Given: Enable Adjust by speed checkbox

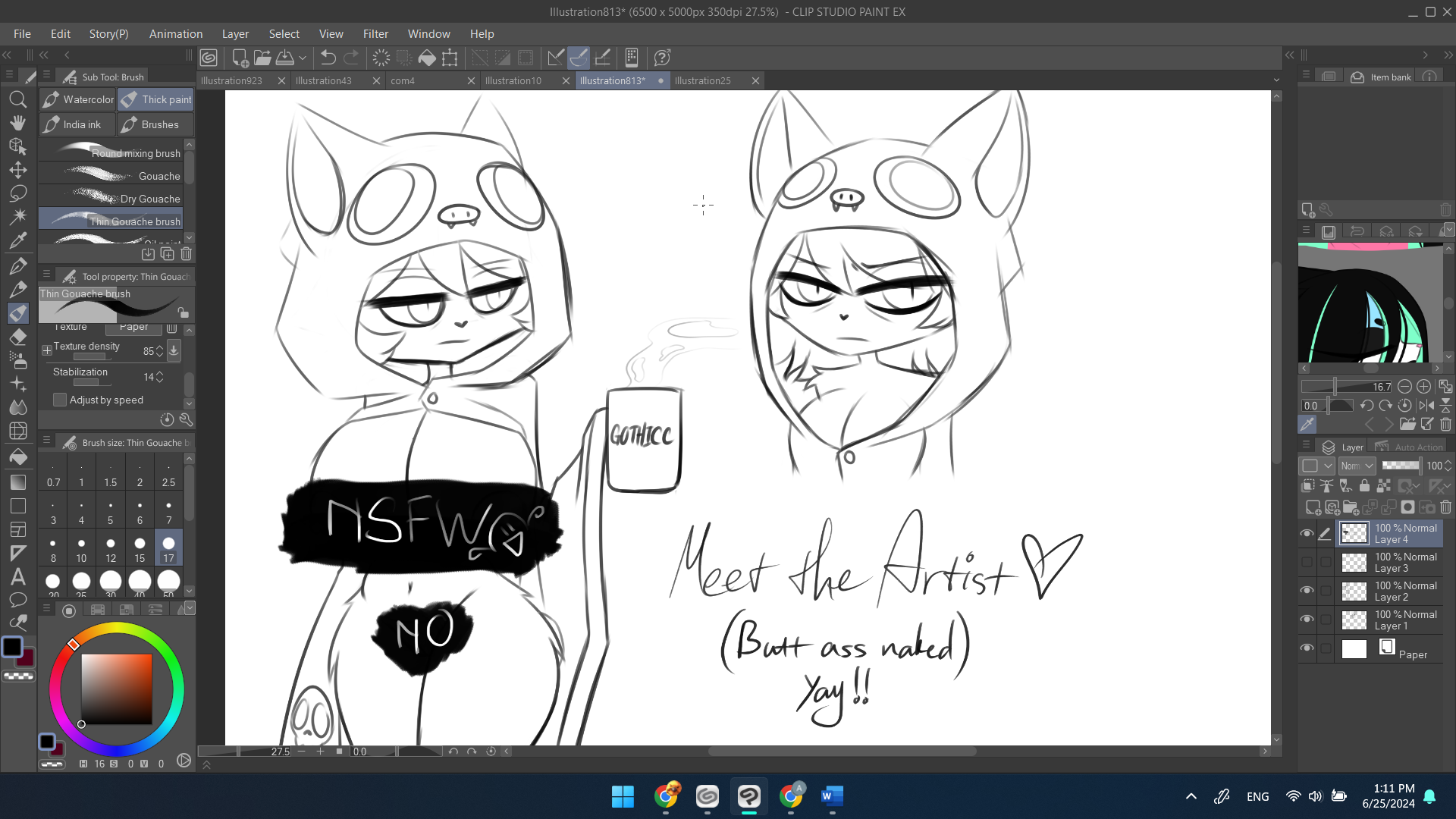Looking at the screenshot, I should [60, 400].
